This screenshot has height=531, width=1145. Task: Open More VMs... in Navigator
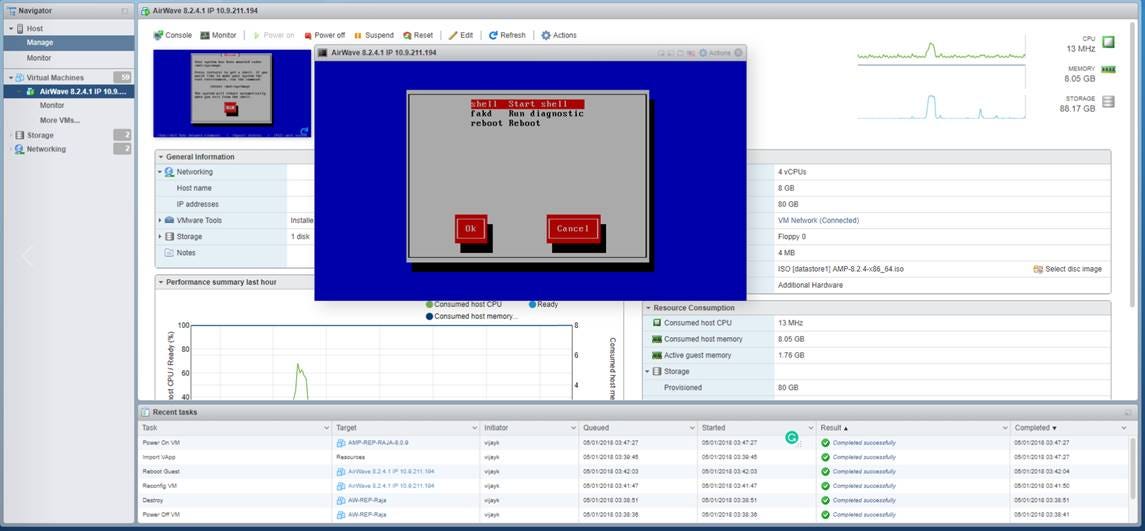coord(60,120)
